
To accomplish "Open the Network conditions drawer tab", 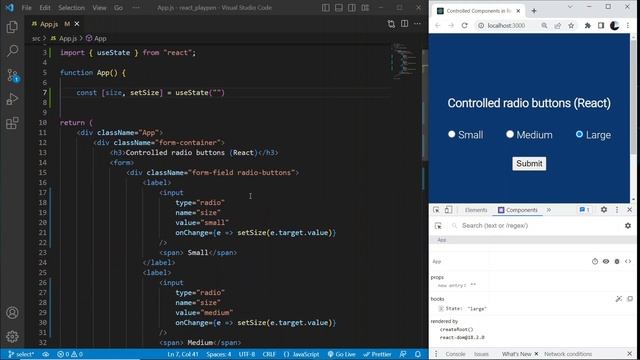I will [x=568, y=354].
